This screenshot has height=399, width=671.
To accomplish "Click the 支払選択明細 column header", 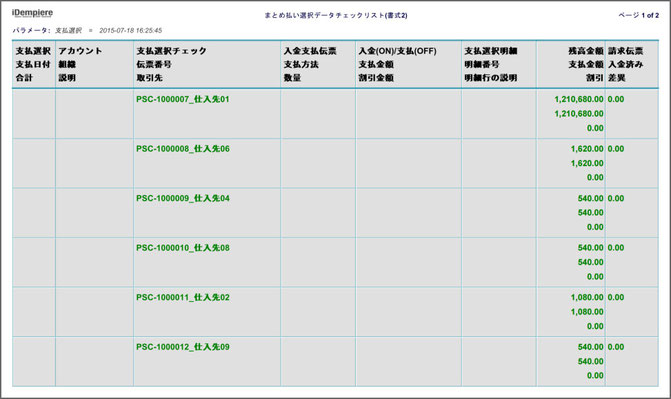I will coord(491,51).
